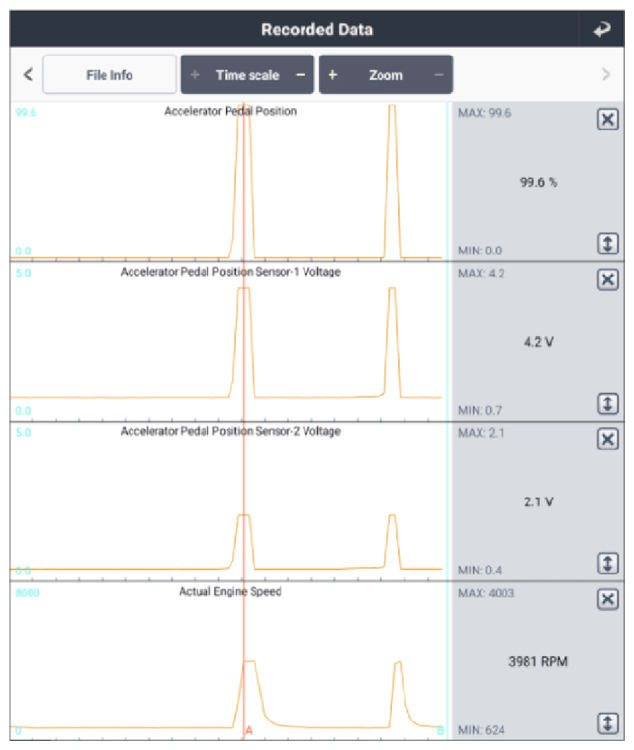634x750 pixels.
Task: Expand the Accelerator Pedal Position graph vertically
Action: [607, 243]
